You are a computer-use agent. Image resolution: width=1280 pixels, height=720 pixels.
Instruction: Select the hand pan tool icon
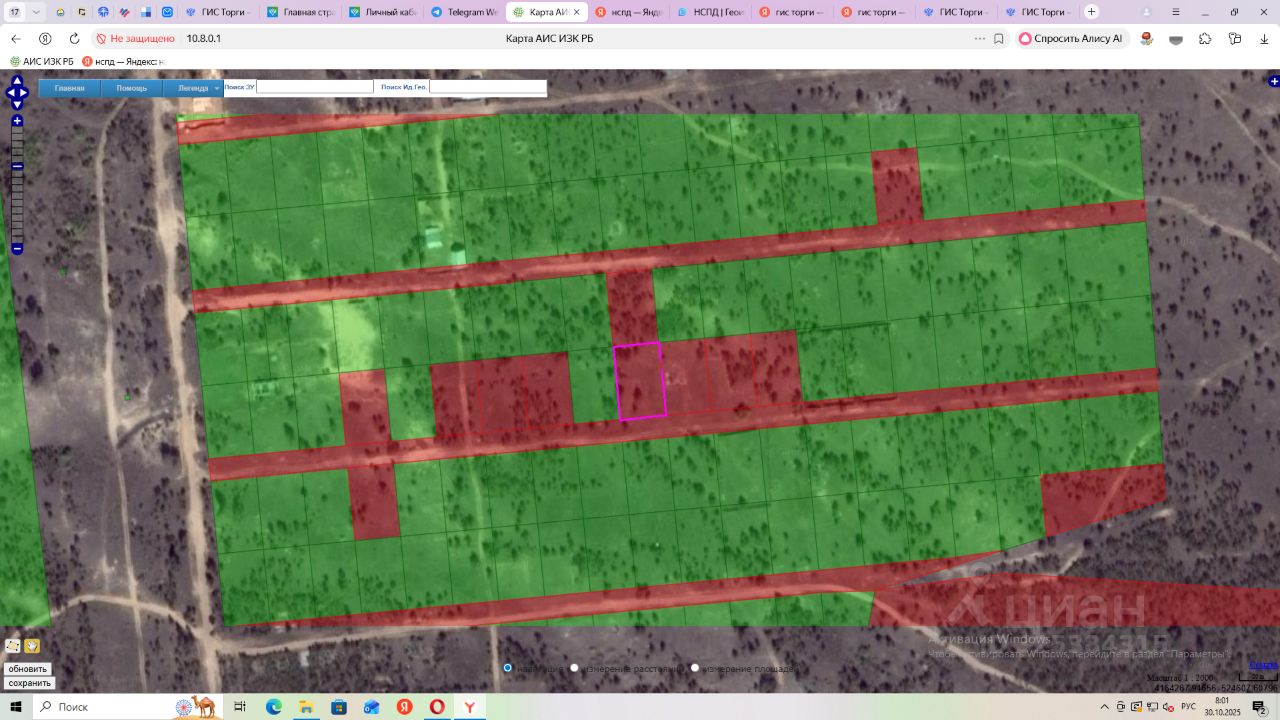[32, 646]
